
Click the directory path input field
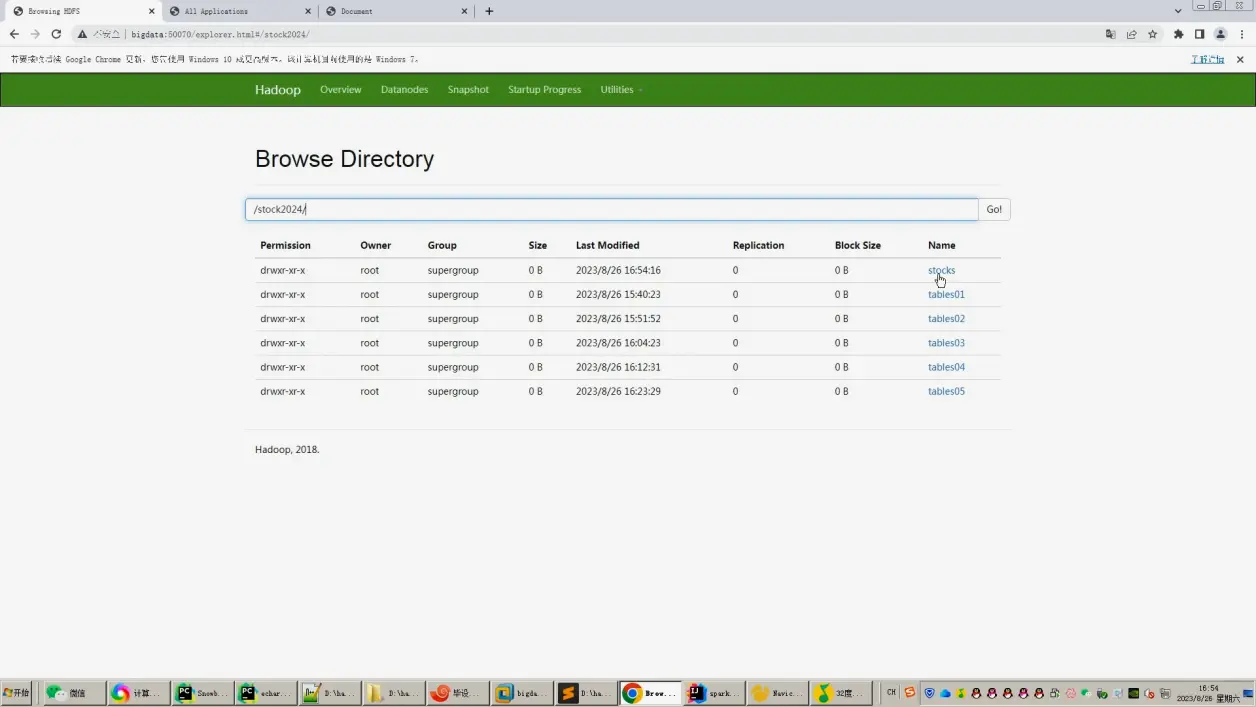click(612, 209)
